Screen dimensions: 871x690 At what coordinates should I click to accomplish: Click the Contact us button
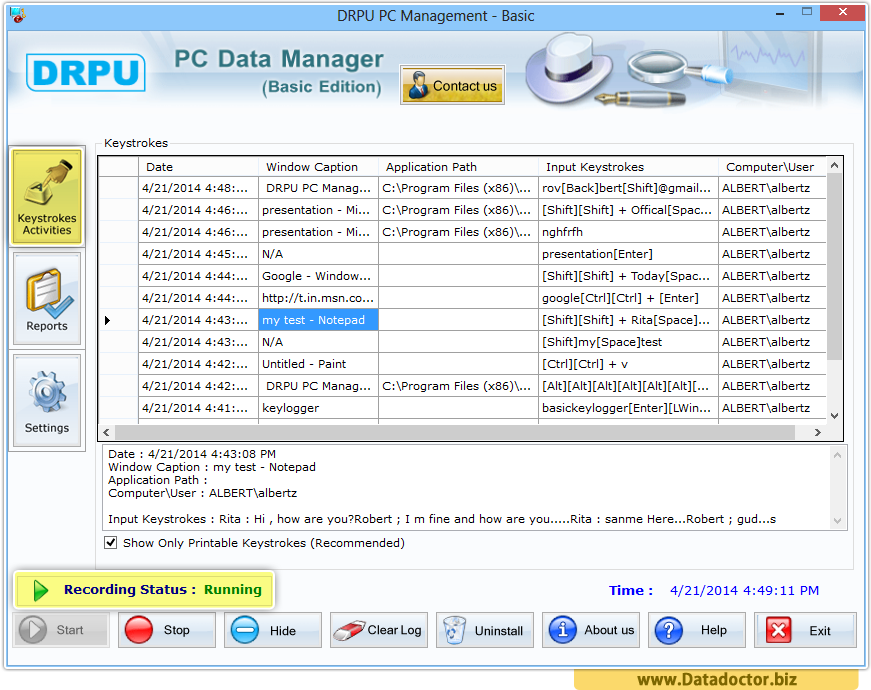pos(452,85)
